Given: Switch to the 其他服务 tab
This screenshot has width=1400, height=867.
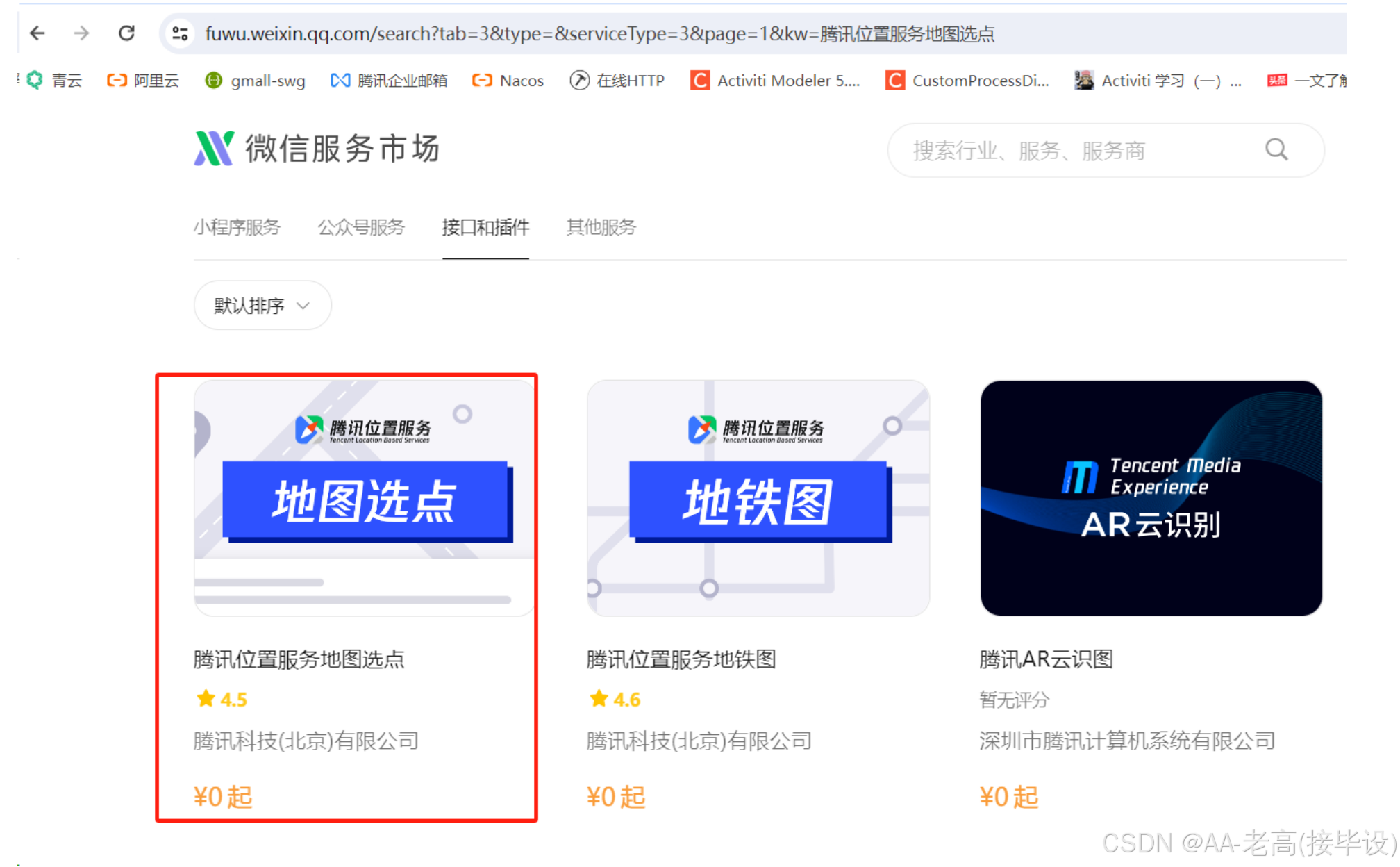Looking at the screenshot, I should [x=601, y=227].
